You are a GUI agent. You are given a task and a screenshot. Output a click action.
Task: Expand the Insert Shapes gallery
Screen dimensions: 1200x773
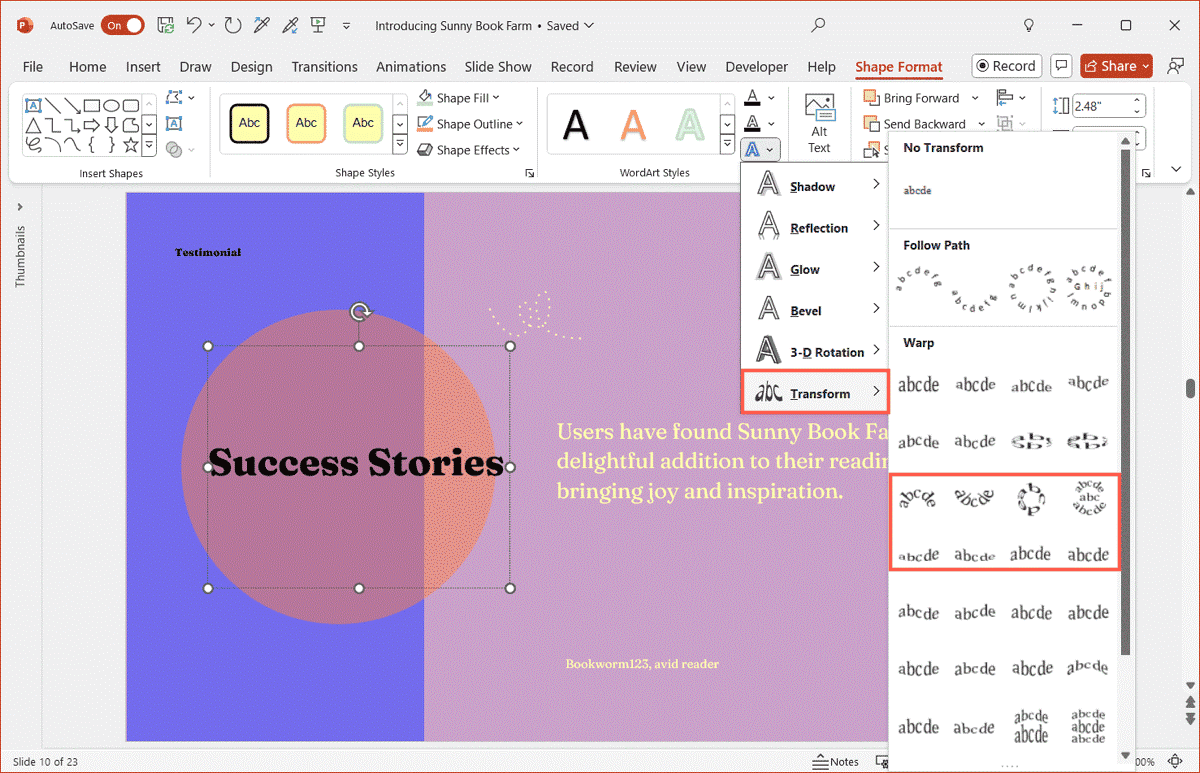click(149, 146)
